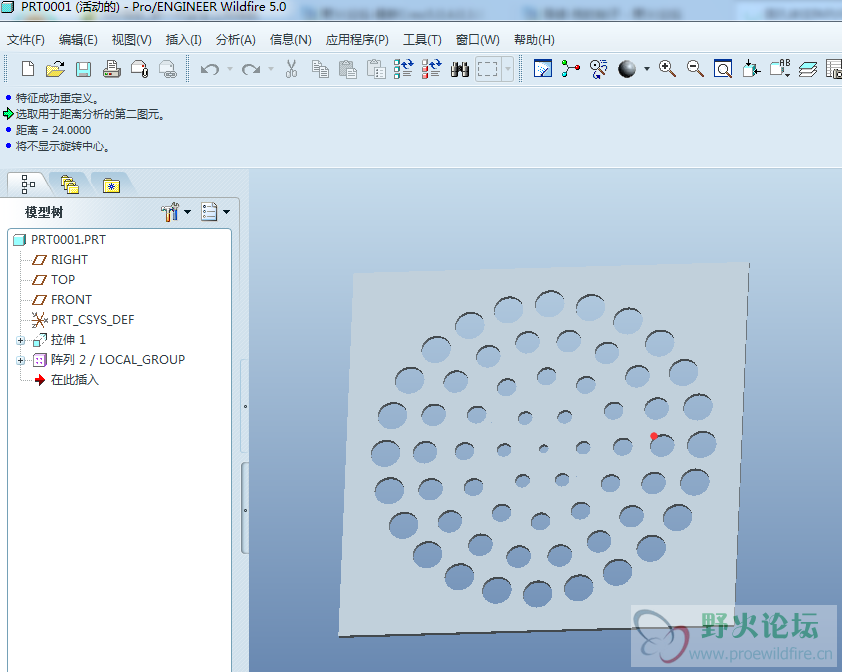Switch to the Model Tree navigator tab
The width and height of the screenshot is (842, 672).
(x=28, y=184)
